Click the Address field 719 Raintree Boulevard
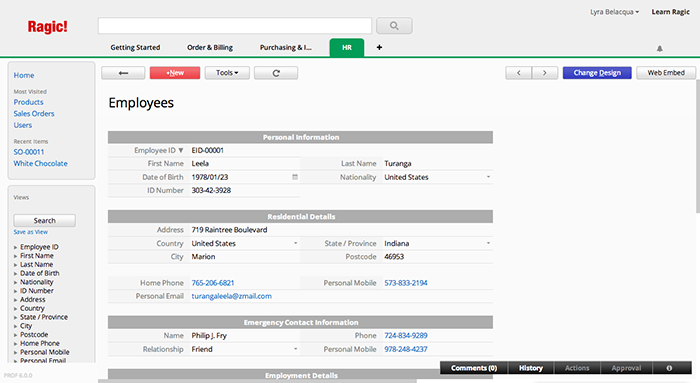 (x=341, y=230)
